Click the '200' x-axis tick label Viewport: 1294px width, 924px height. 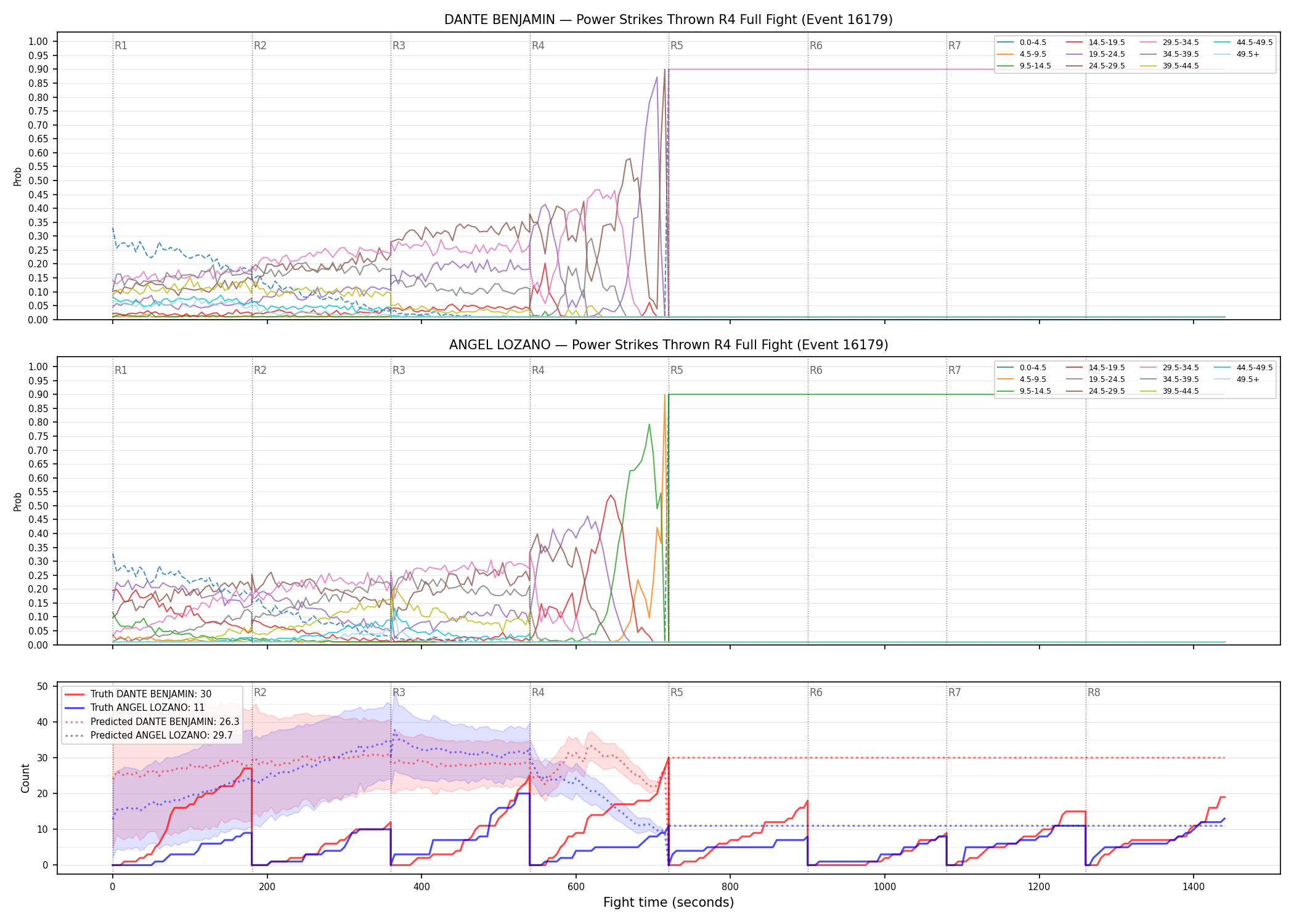pos(267,886)
